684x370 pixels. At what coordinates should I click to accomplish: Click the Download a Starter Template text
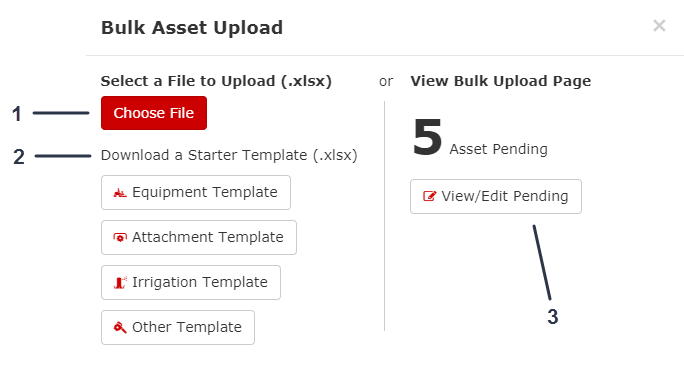229,155
